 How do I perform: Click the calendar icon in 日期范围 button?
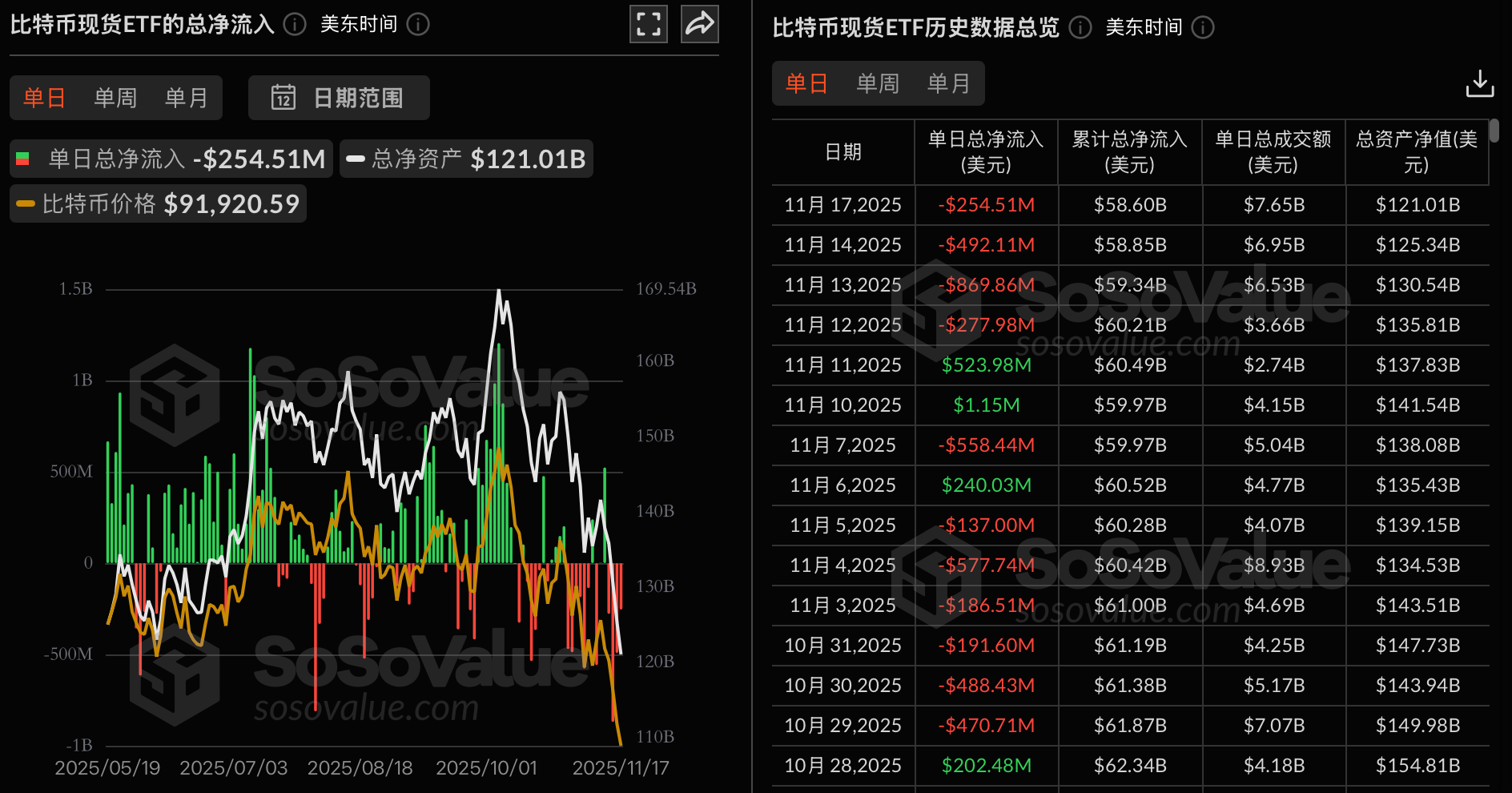click(x=283, y=98)
